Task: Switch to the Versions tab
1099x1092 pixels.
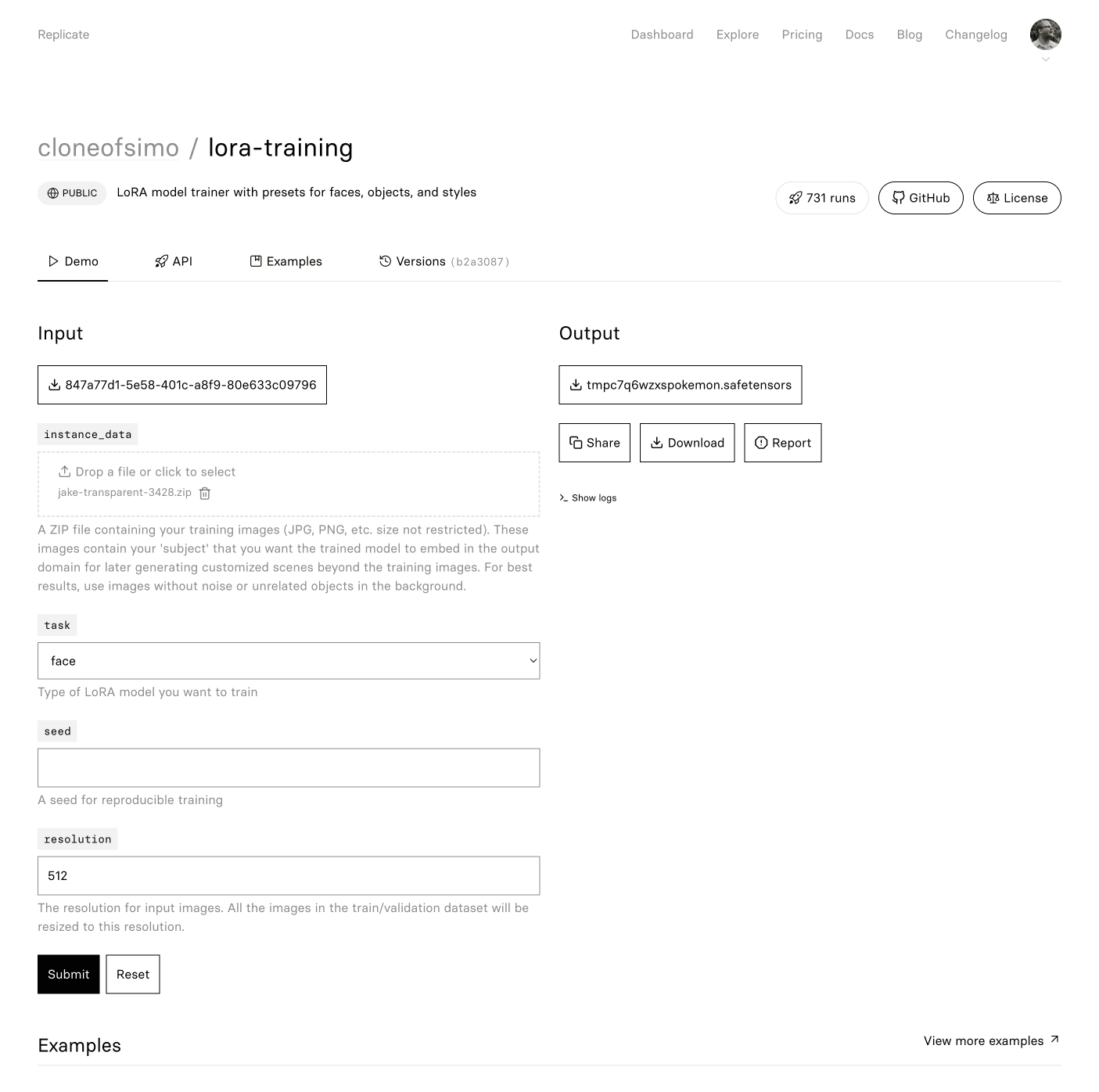Action: 444,261
